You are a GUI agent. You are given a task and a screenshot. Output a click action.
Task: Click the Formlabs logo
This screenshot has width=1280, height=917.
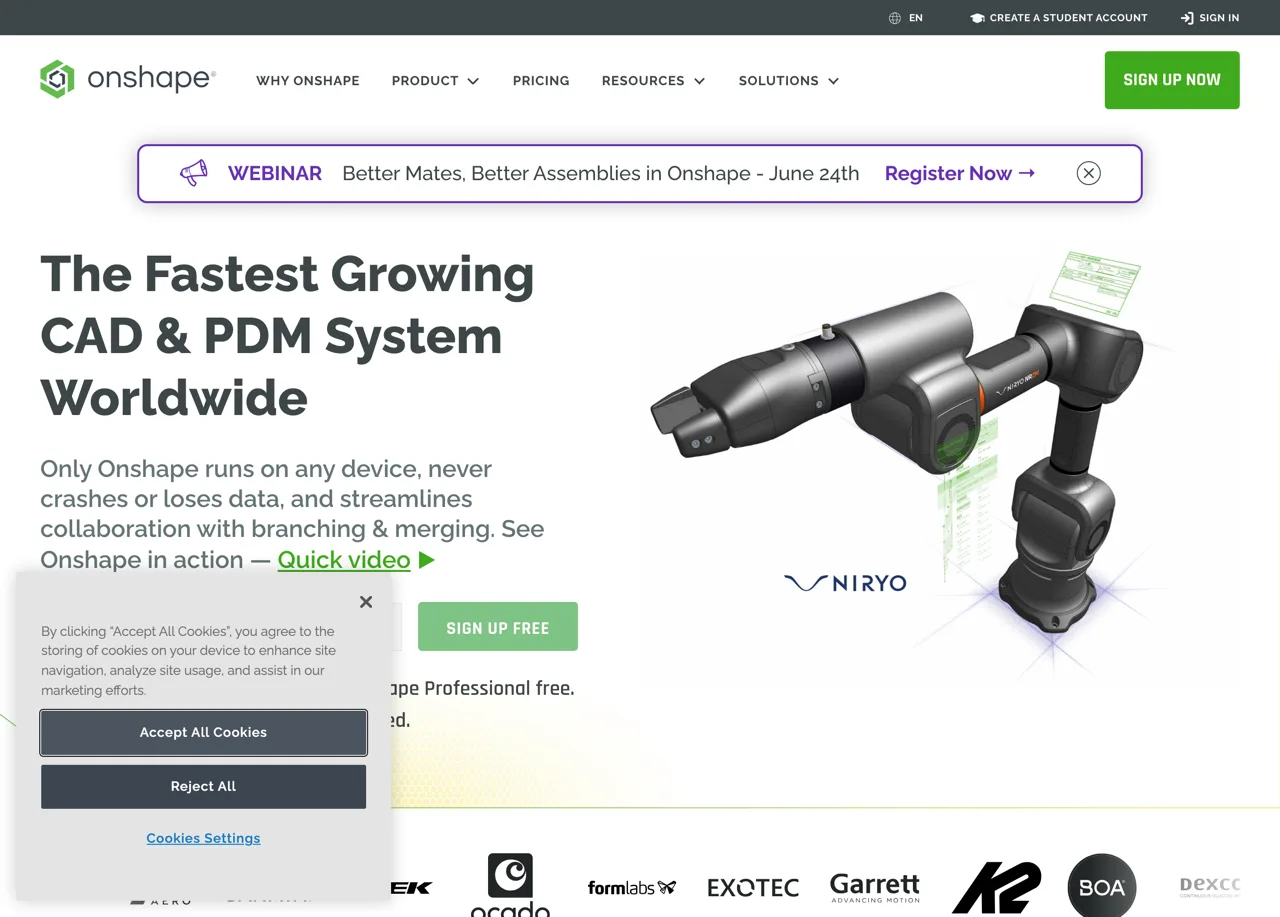coord(632,887)
